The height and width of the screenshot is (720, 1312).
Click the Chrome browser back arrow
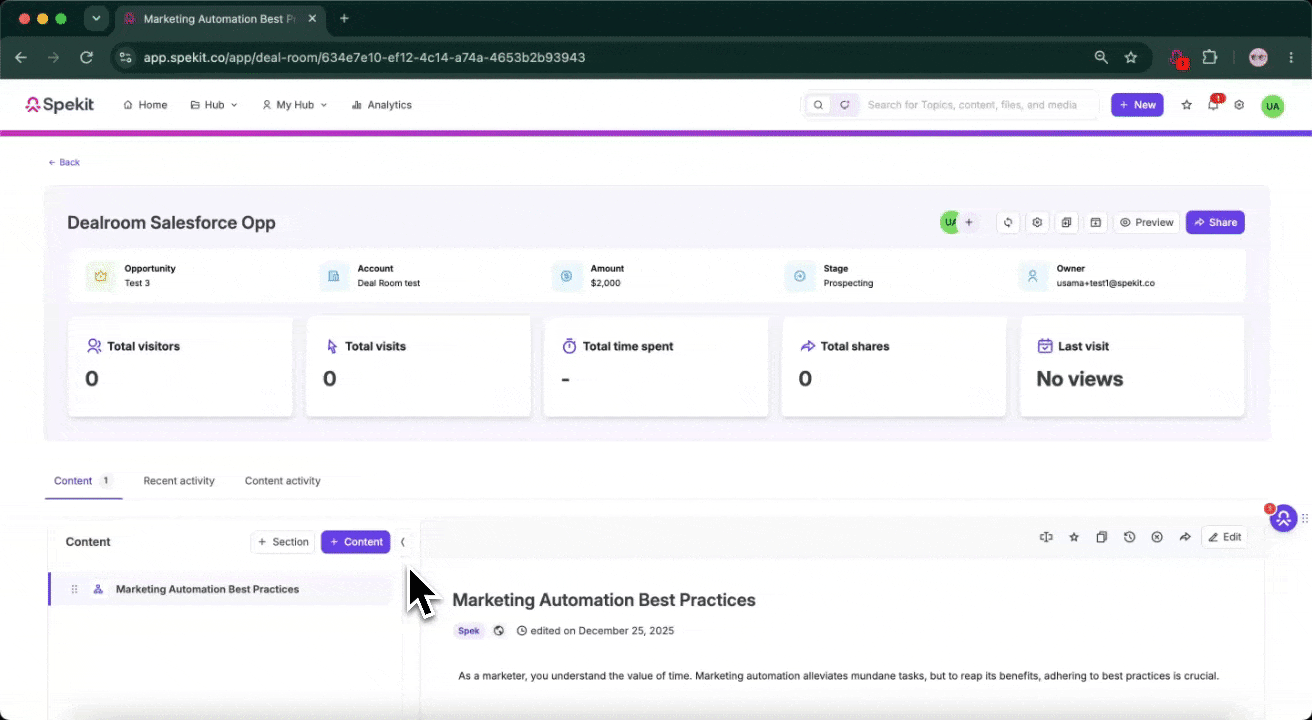21,57
